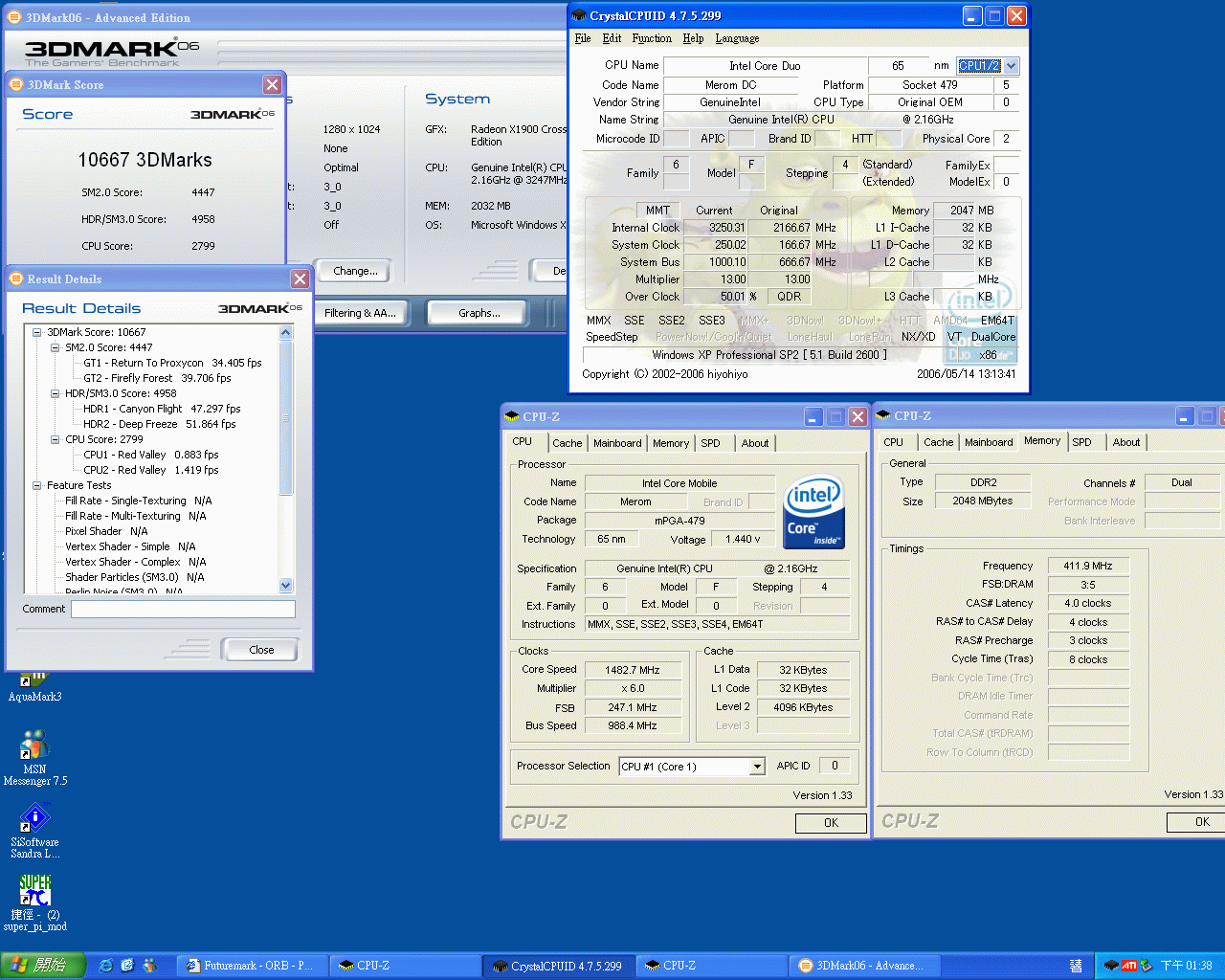The width and height of the screenshot is (1225, 980).
Task: Open Filtering & AA... settings in 3DMark06
Action: 360,313
